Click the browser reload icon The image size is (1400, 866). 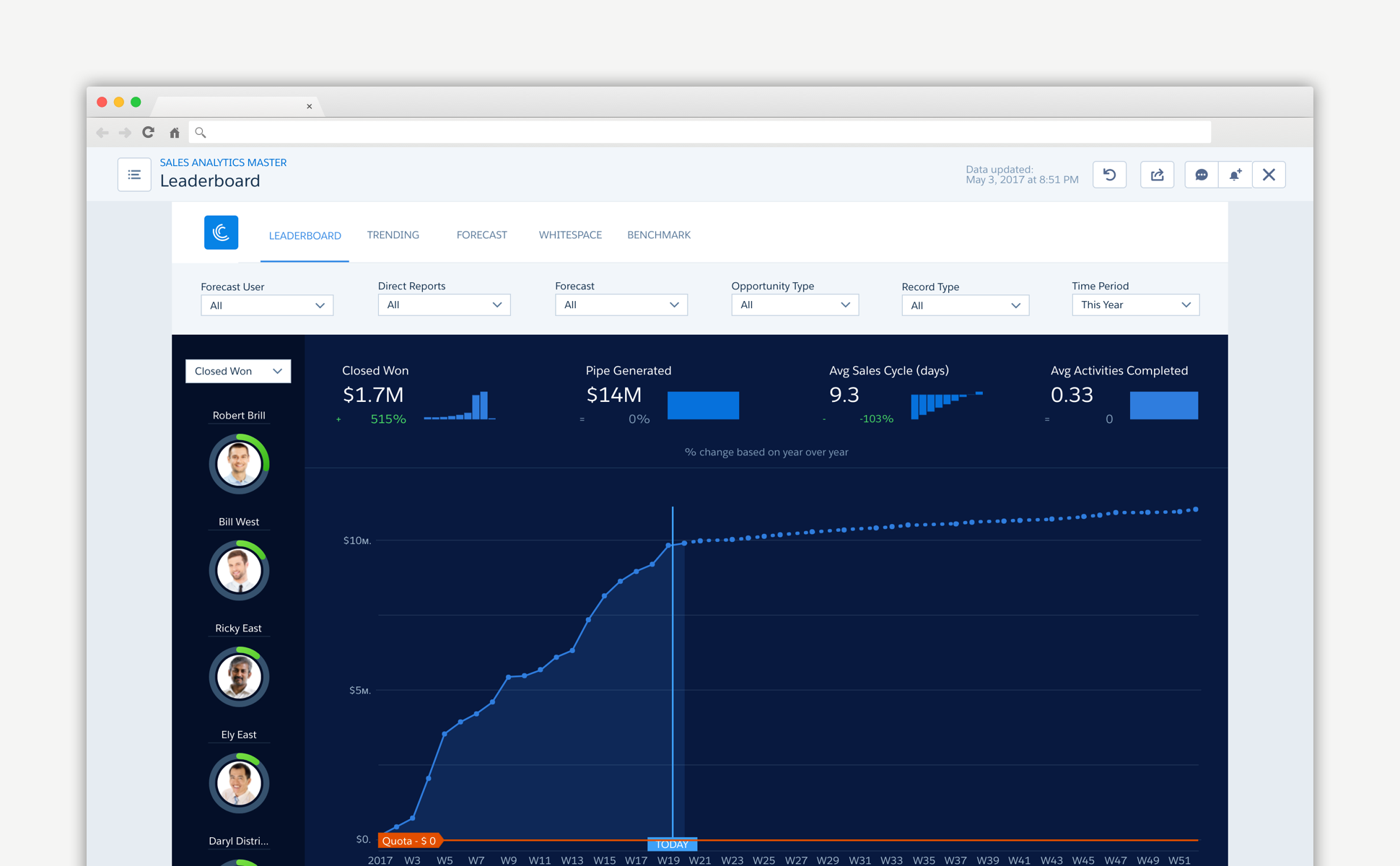click(x=149, y=132)
